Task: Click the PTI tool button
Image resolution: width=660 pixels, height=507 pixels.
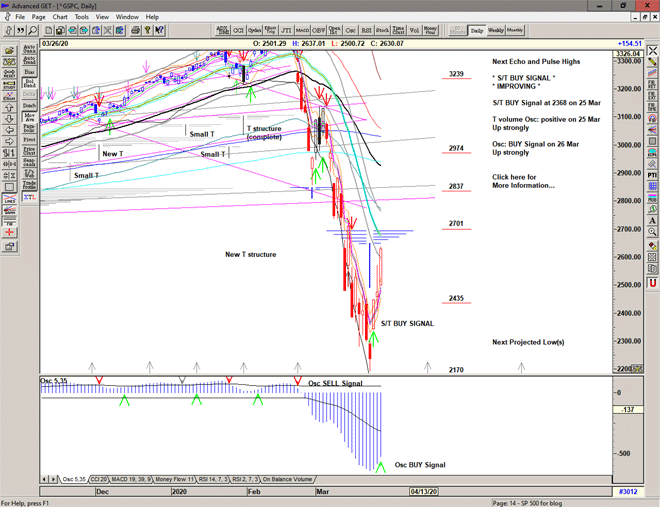Action: (x=652, y=175)
